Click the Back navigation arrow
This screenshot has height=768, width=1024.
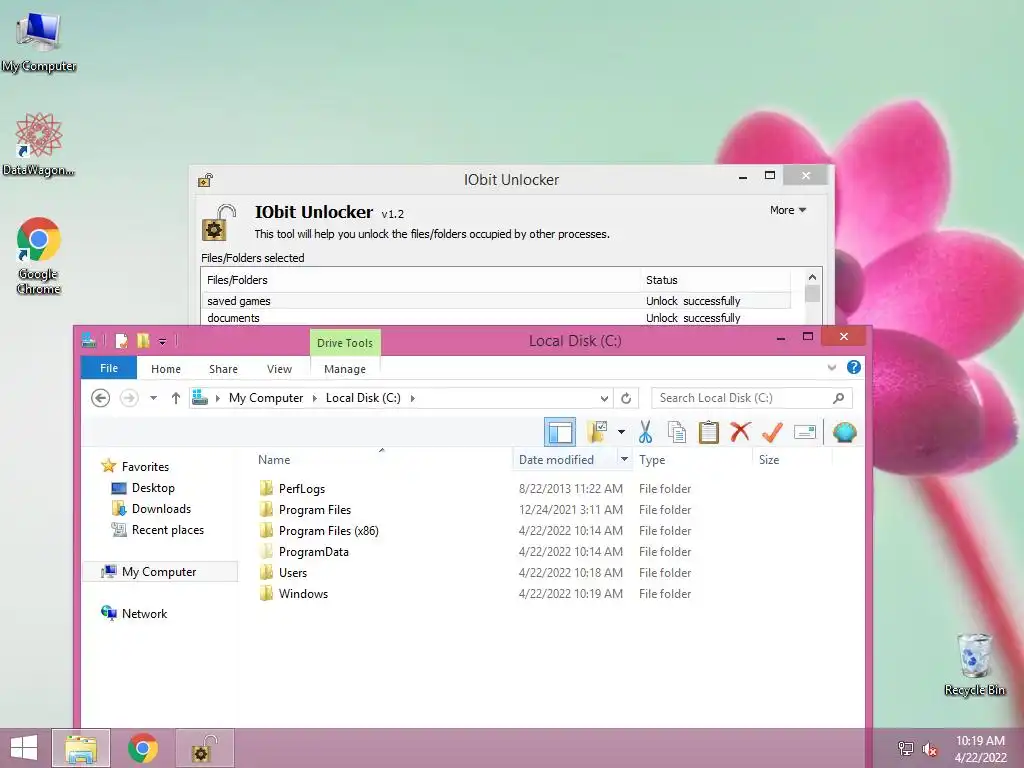point(100,398)
